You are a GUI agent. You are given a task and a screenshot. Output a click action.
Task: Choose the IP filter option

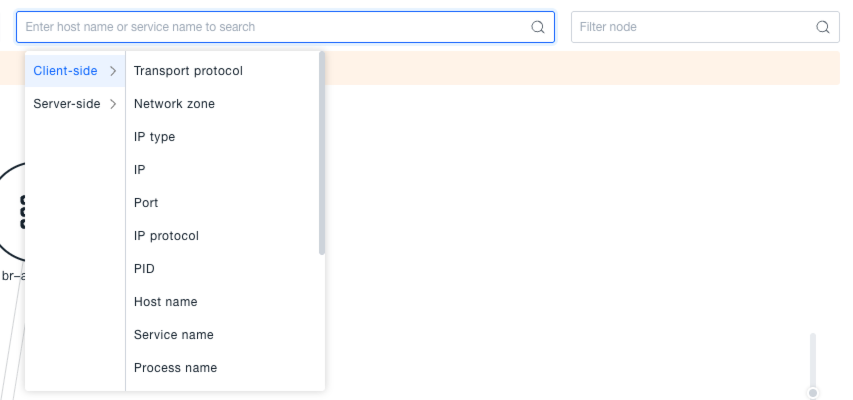coord(140,170)
